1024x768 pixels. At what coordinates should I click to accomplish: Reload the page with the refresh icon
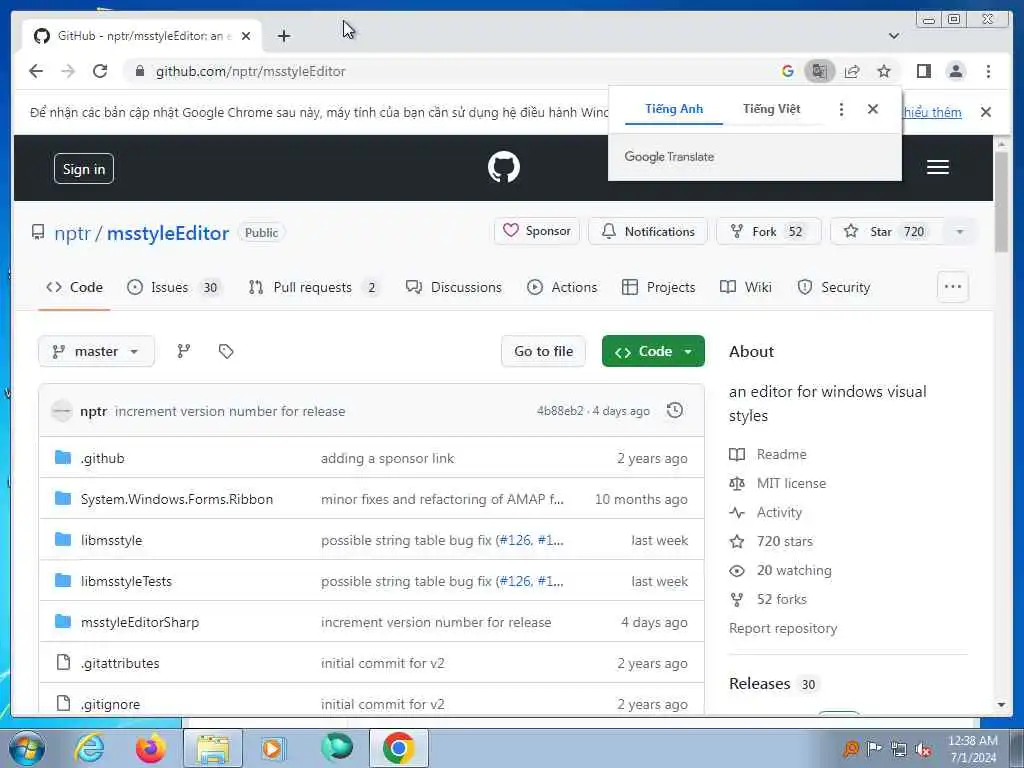[100, 71]
